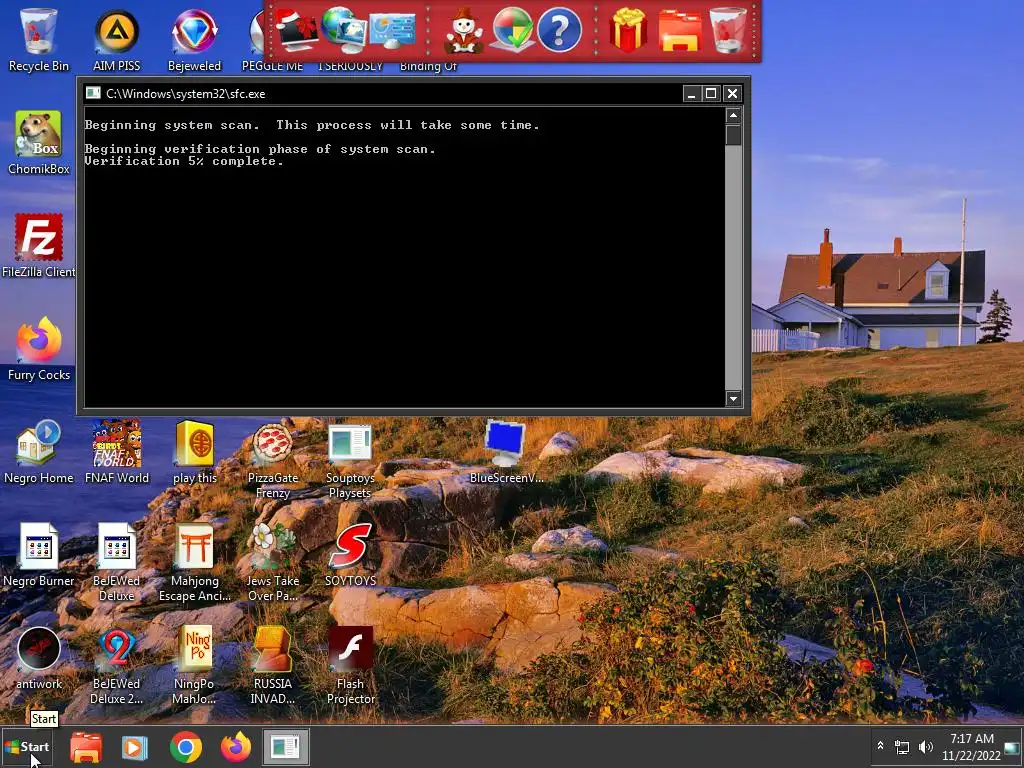
Task: Open the FNAF World desktop icon
Action: (116, 452)
